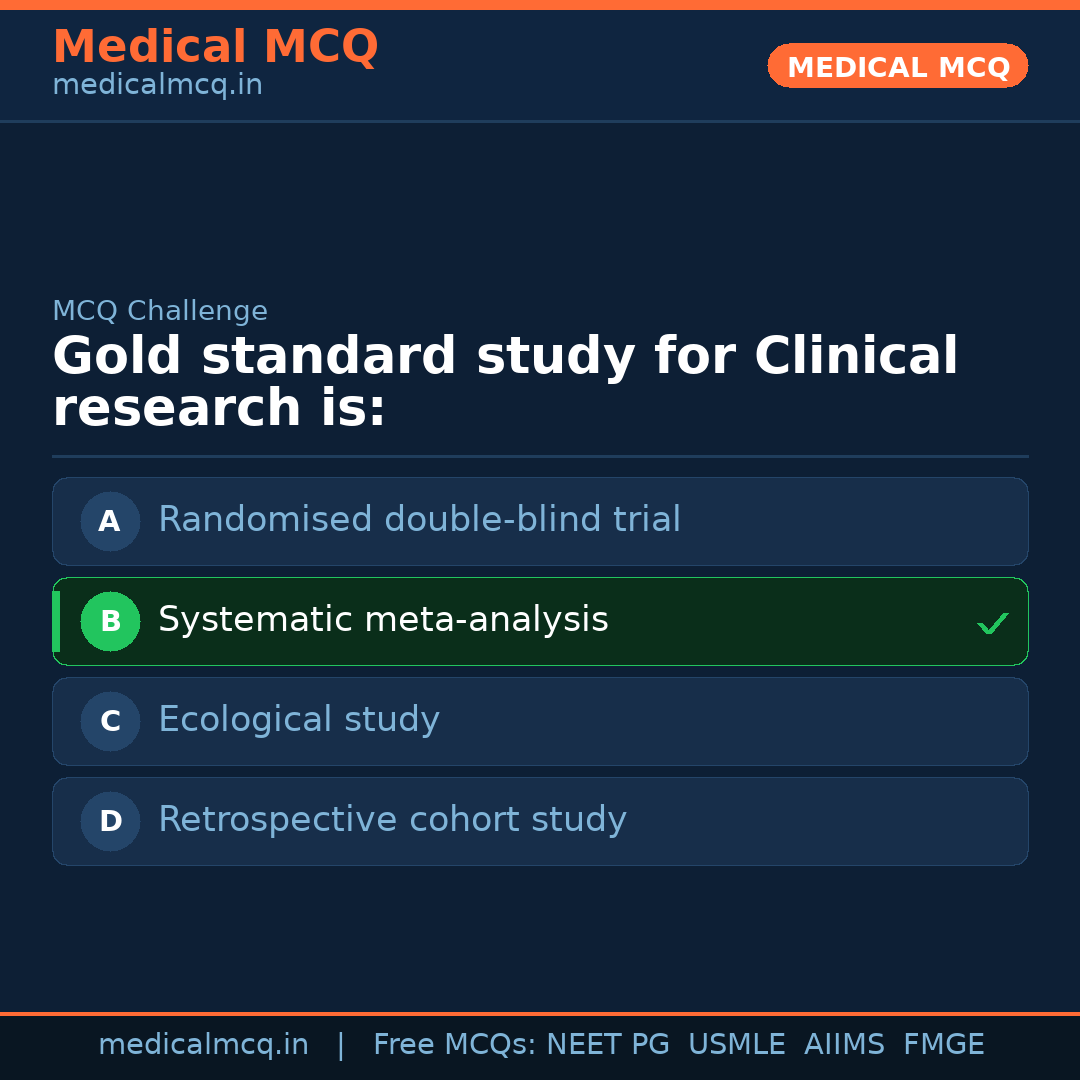
Task: Open medicalmcq.in link under header title
Action: pyautogui.click(x=157, y=86)
